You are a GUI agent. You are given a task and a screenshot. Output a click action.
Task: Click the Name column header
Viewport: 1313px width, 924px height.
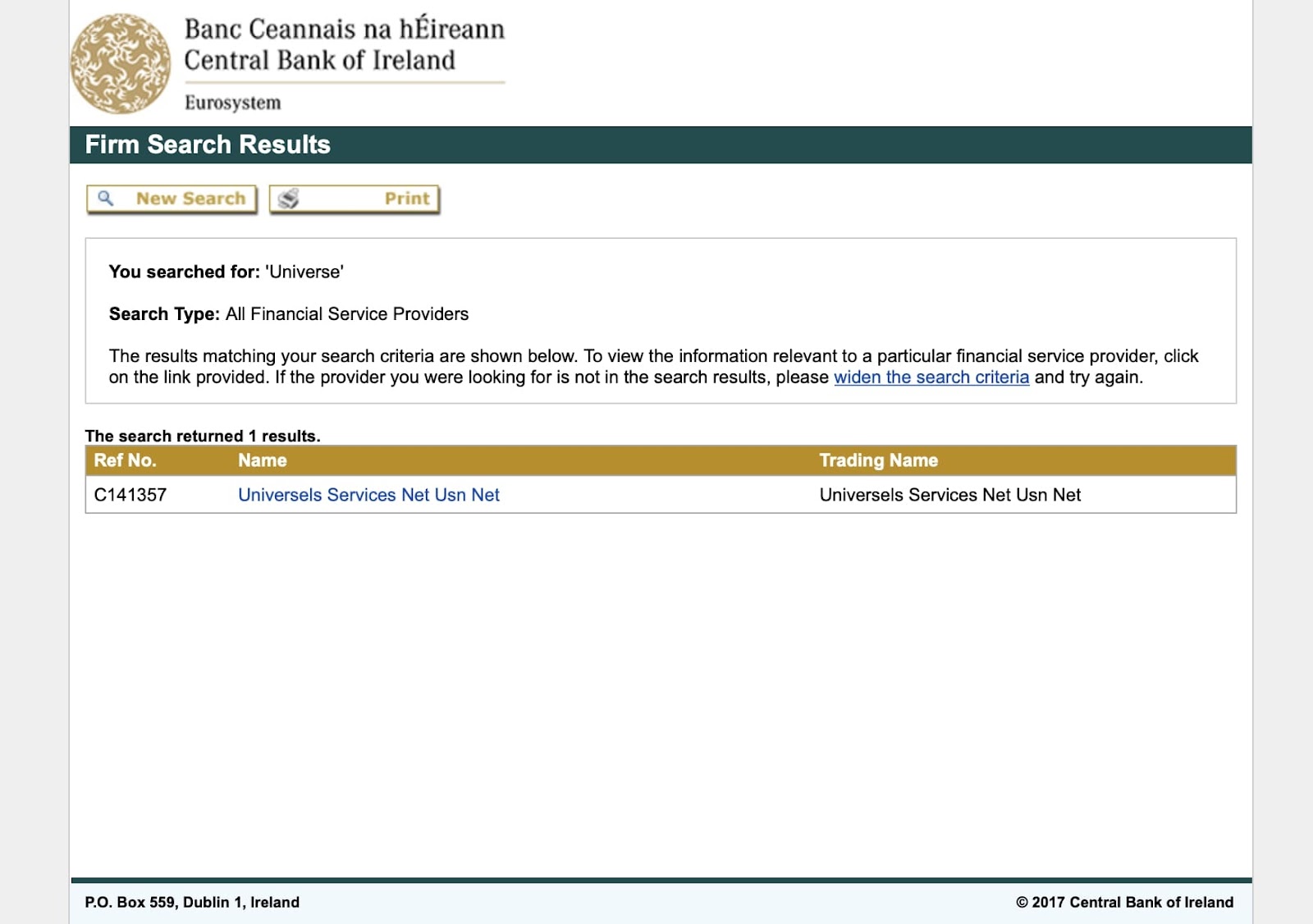click(263, 460)
